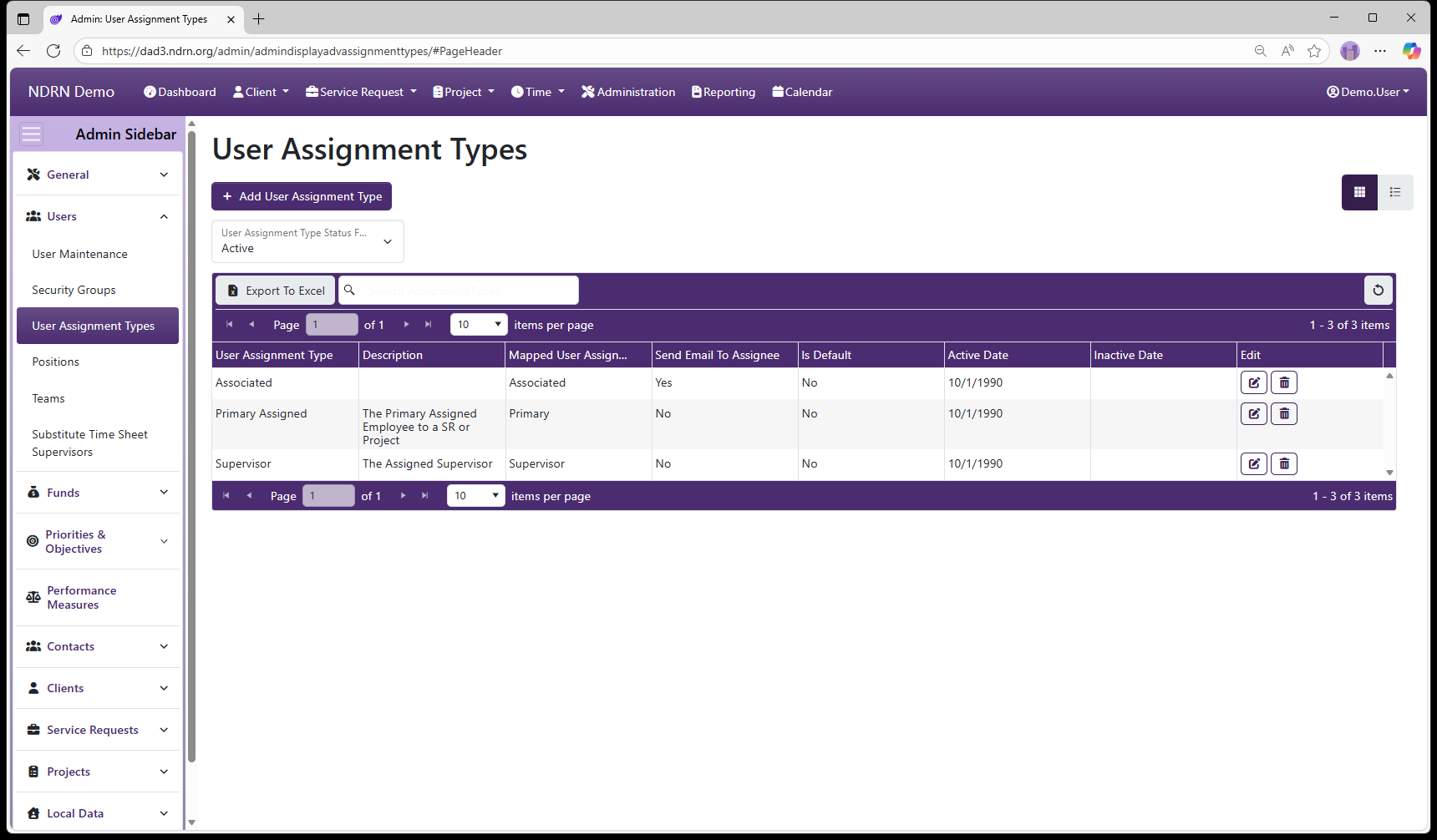Expand the Projects sidebar section
1437x840 pixels.
pos(97,772)
